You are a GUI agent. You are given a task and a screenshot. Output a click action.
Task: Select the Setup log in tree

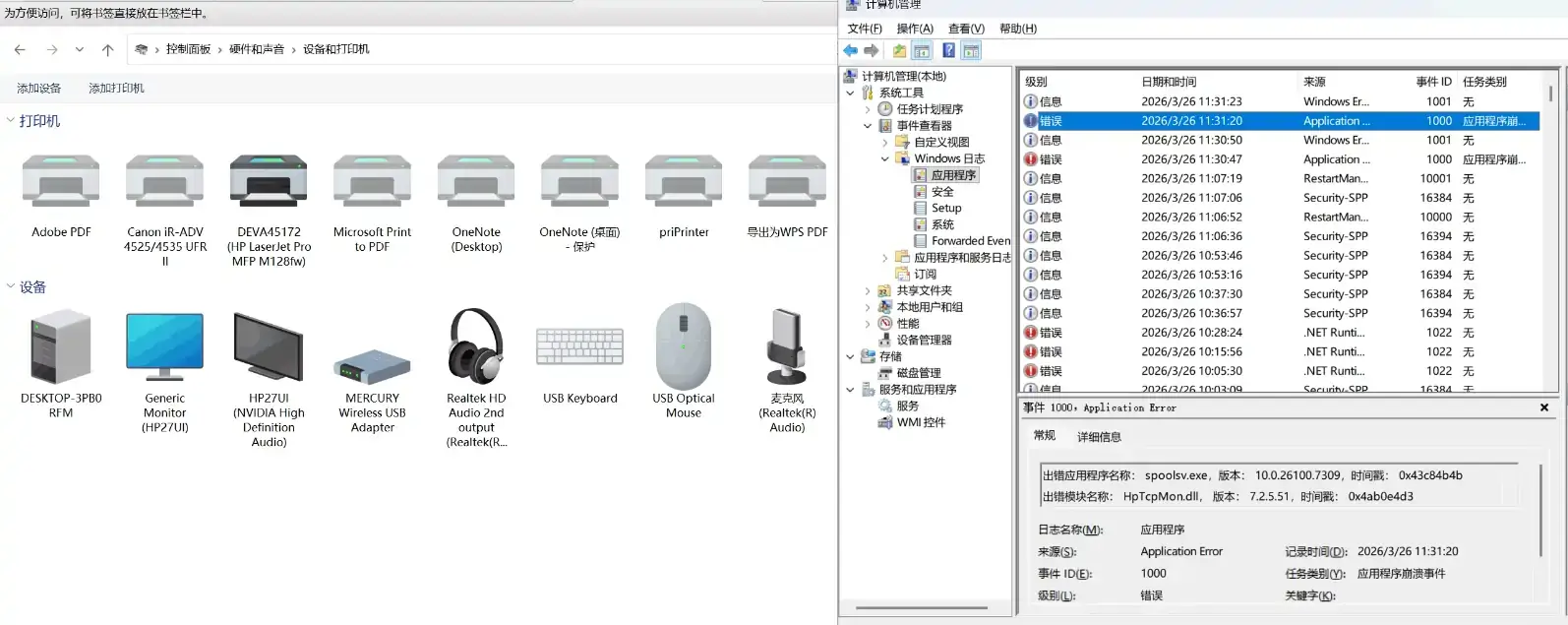click(x=946, y=209)
